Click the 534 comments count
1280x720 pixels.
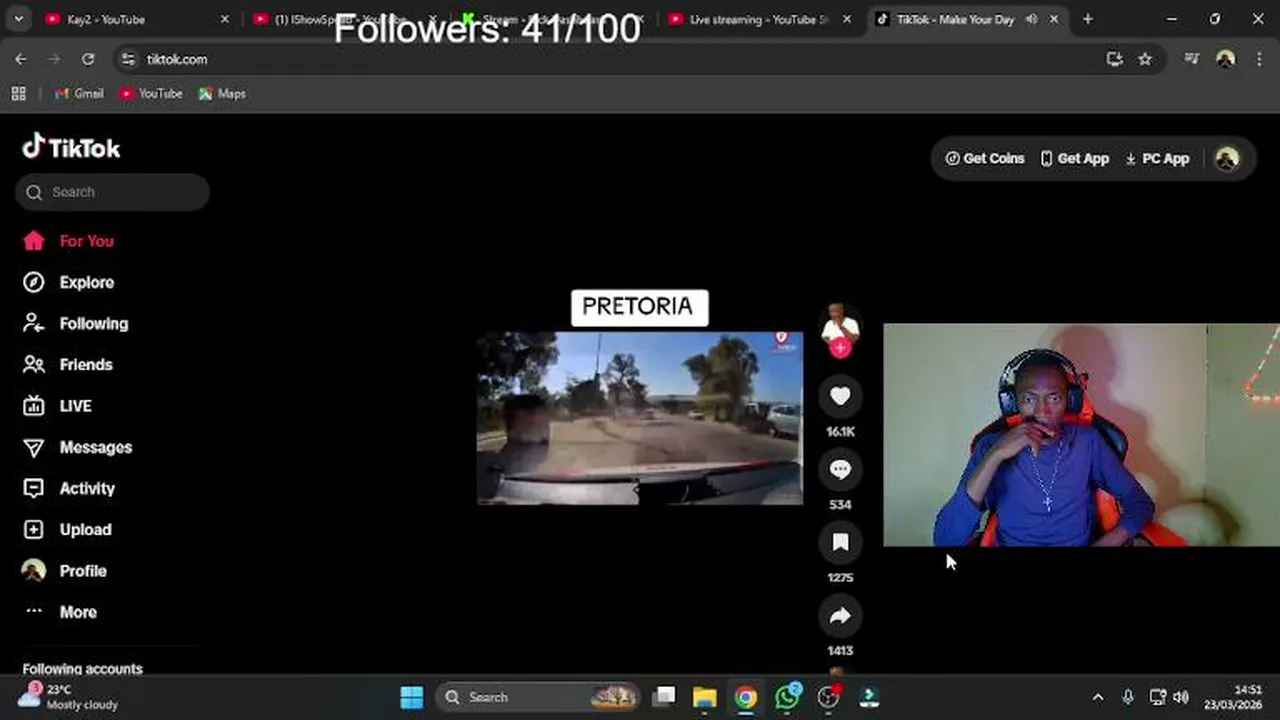point(840,504)
